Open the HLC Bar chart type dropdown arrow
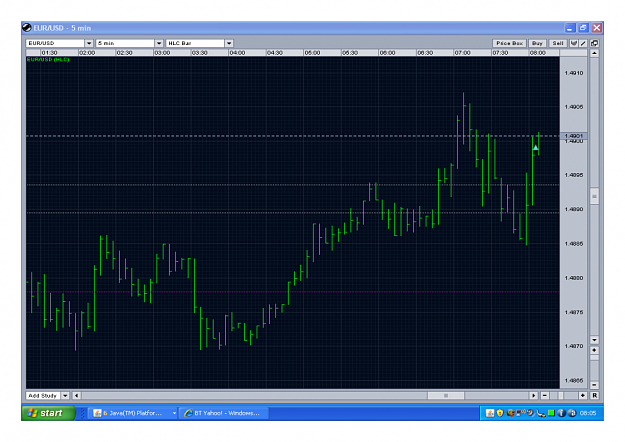The width and height of the screenshot is (625, 442). [229, 43]
